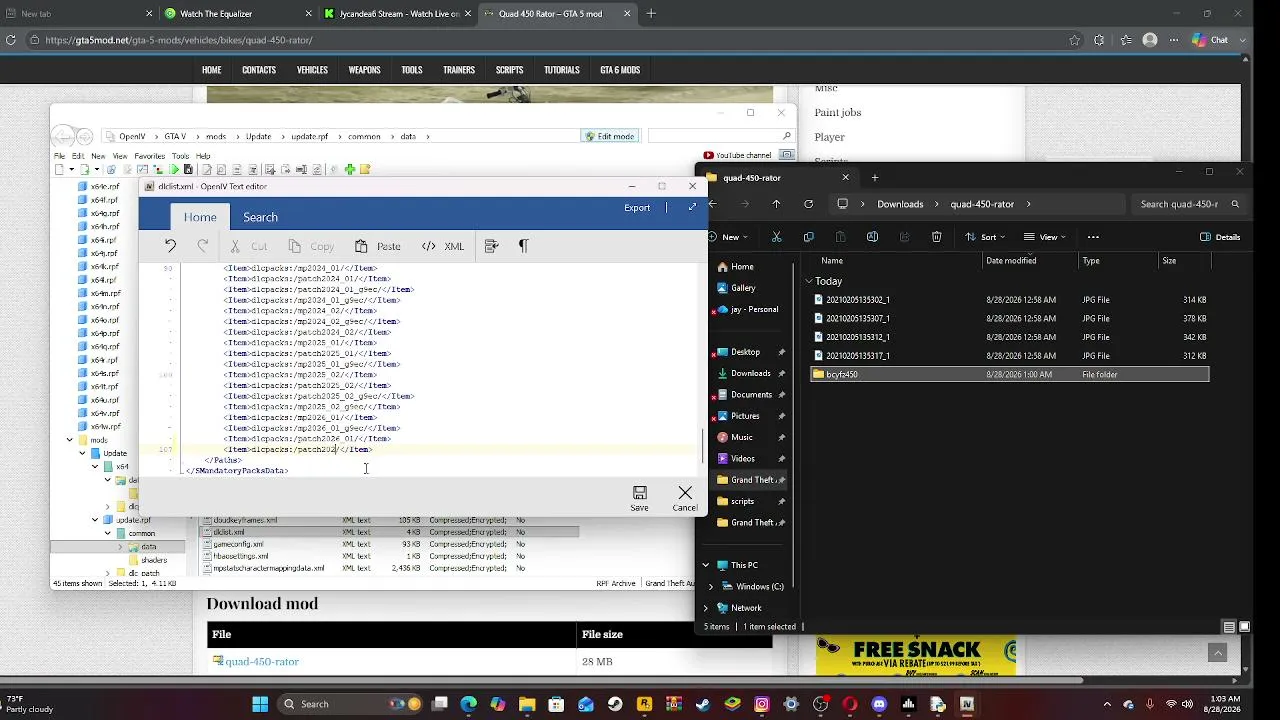Open the Sort dropdown in File Explorer

point(986,237)
